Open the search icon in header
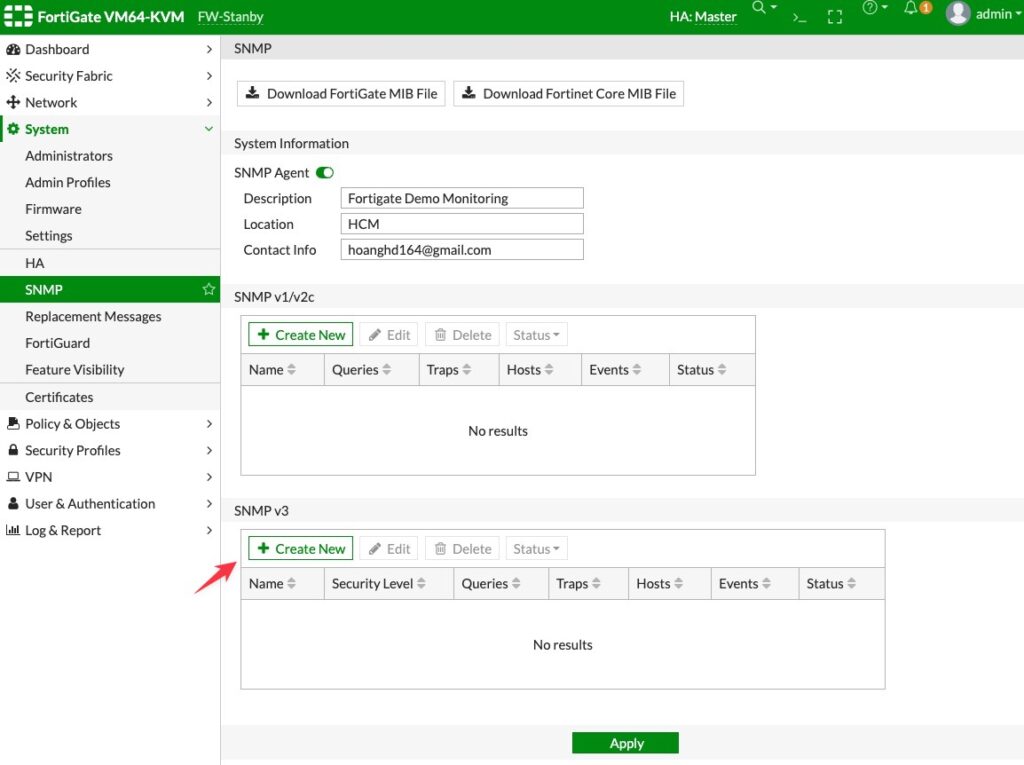The height and width of the screenshot is (765, 1024). (758, 7)
